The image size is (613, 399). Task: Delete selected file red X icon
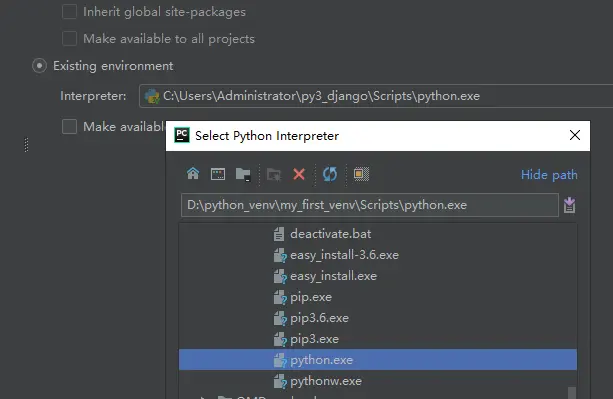pyautogui.click(x=299, y=174)
